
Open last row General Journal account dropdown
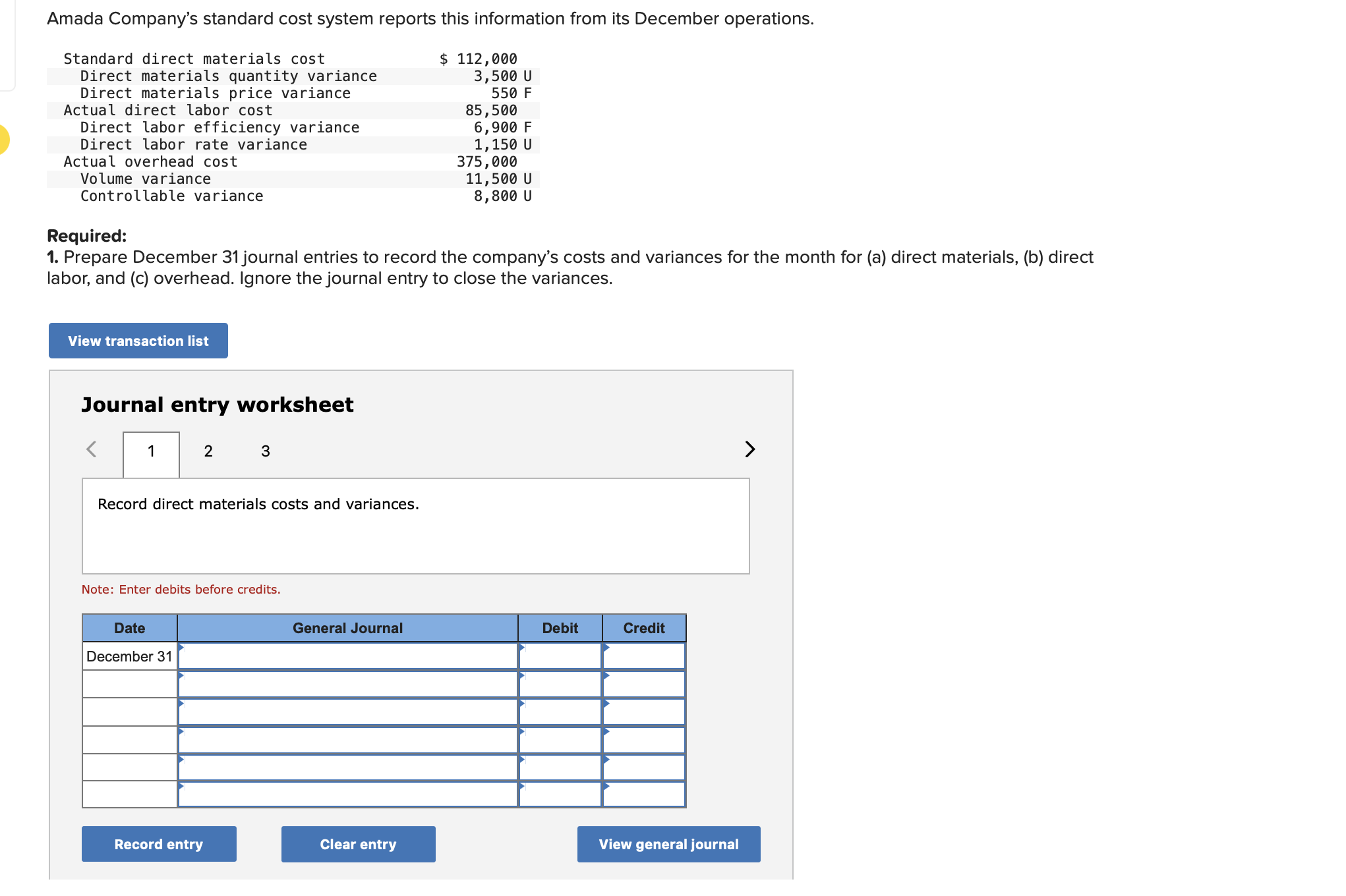347,795
